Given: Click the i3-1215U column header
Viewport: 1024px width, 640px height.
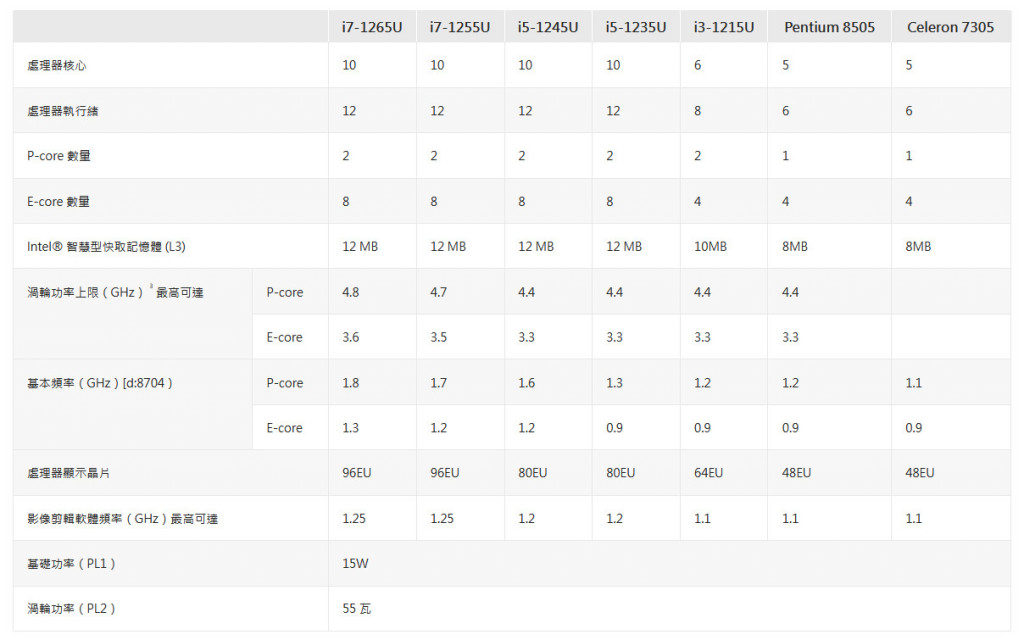Looking at the screenshot, I should [x=724, y=27].
